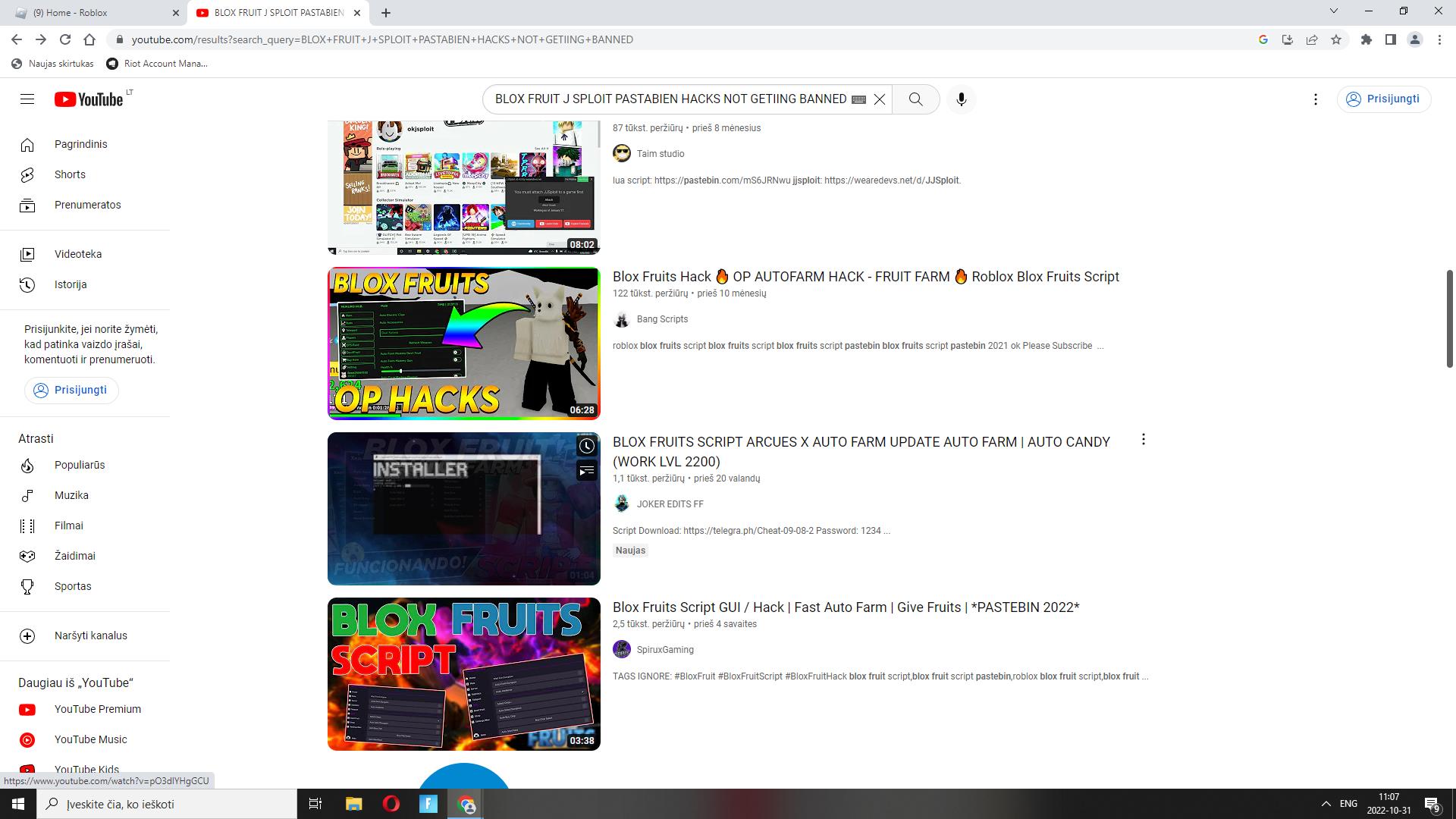Click the search magnifier button

point(915,99)
